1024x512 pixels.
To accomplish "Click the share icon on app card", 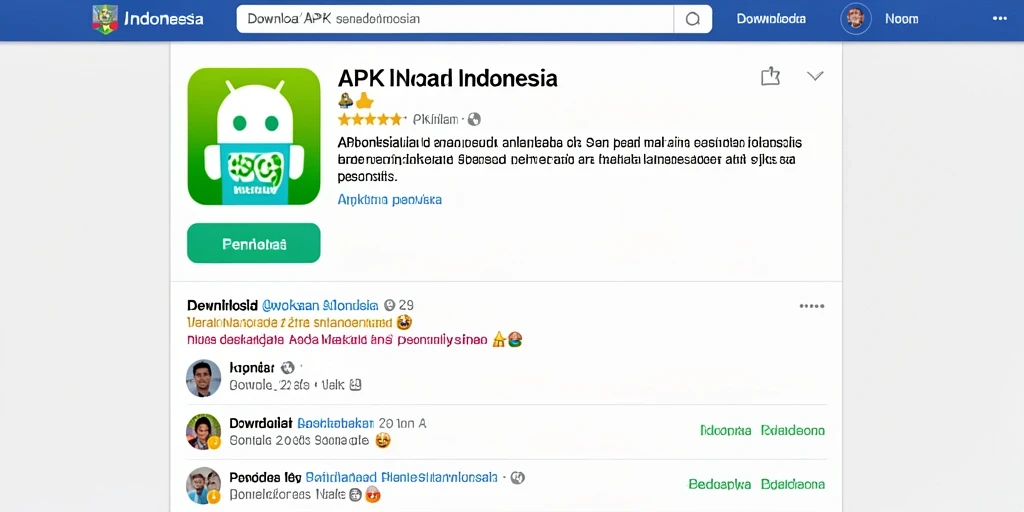I will (x=771, y=76).
